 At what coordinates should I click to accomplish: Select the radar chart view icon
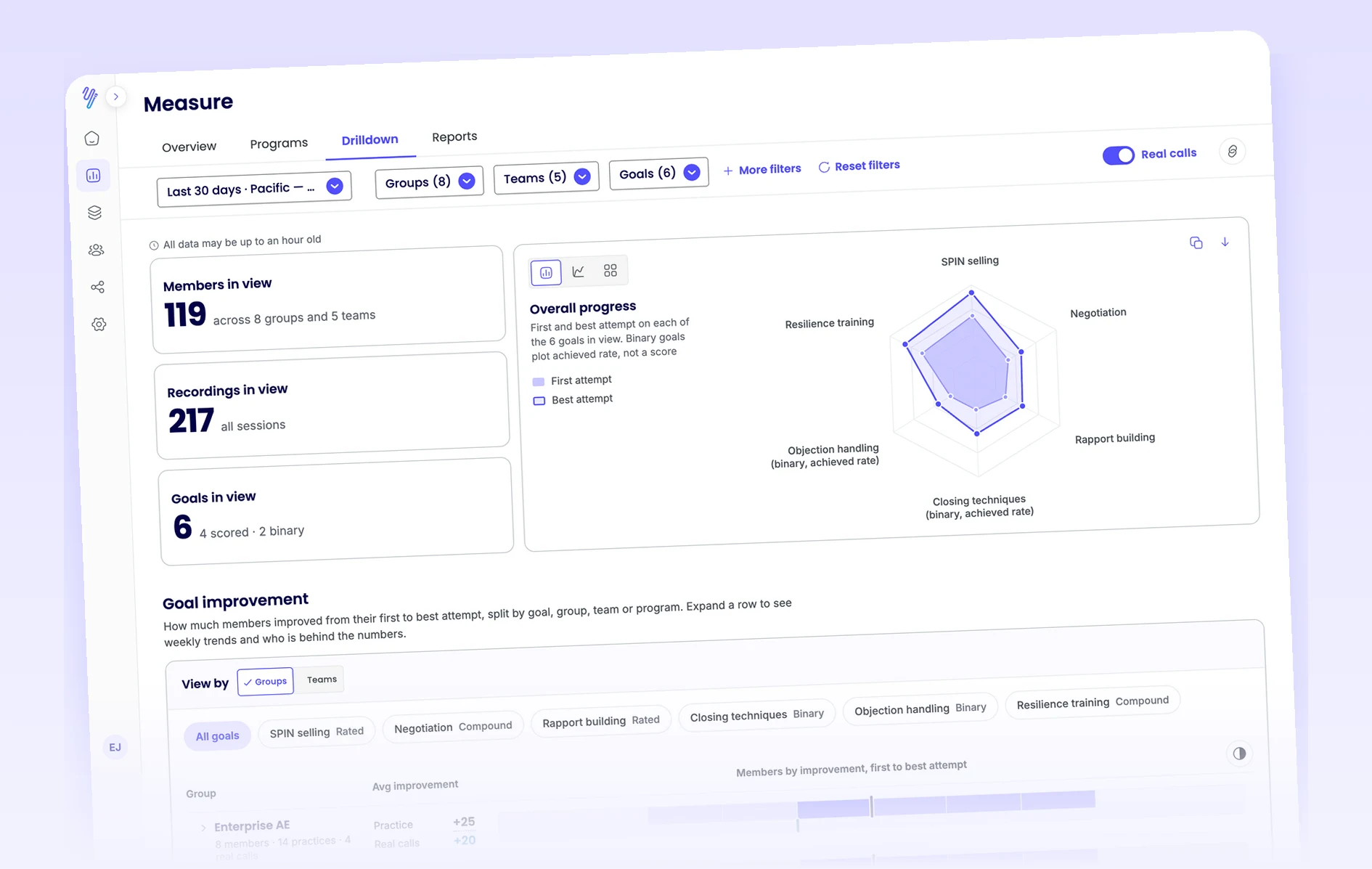coord(546,273)
